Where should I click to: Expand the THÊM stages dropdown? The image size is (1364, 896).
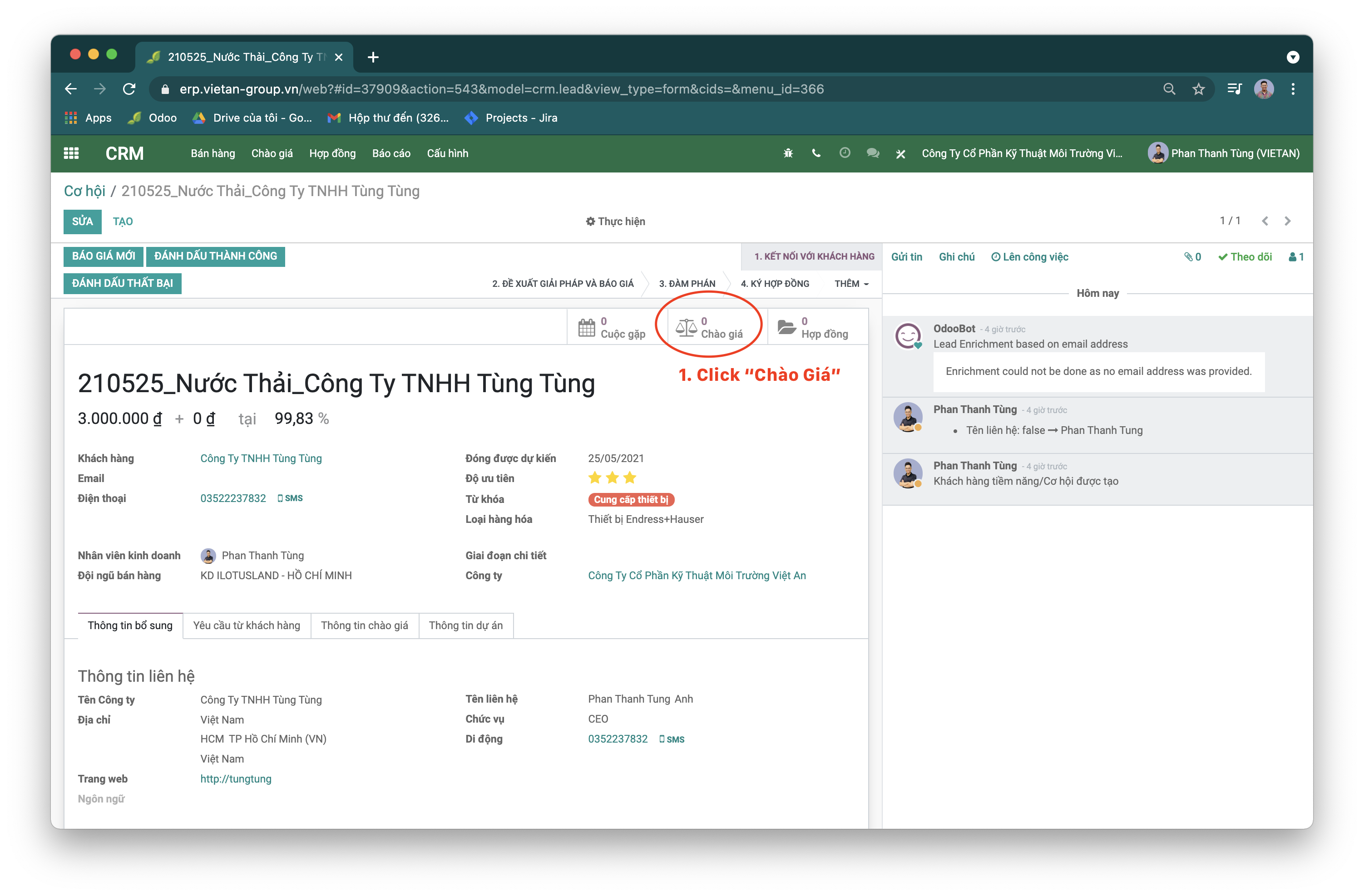[851, 284]
